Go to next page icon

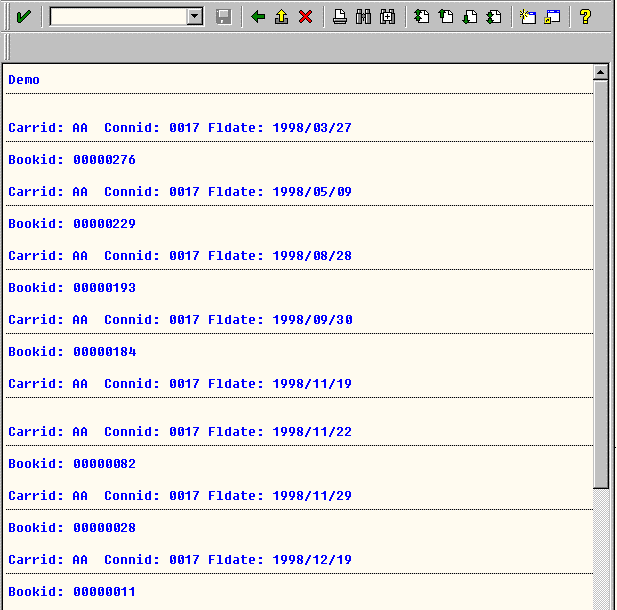pos(469,17)
